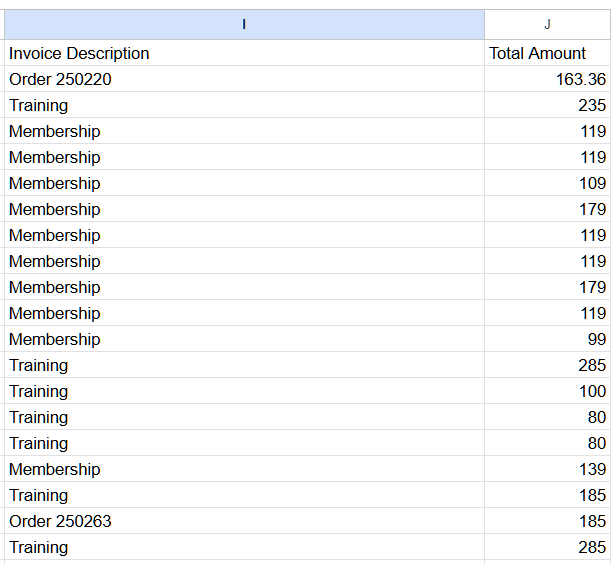Select the Order 250220 cell
The image size is (611, 564).
(244, 79)
